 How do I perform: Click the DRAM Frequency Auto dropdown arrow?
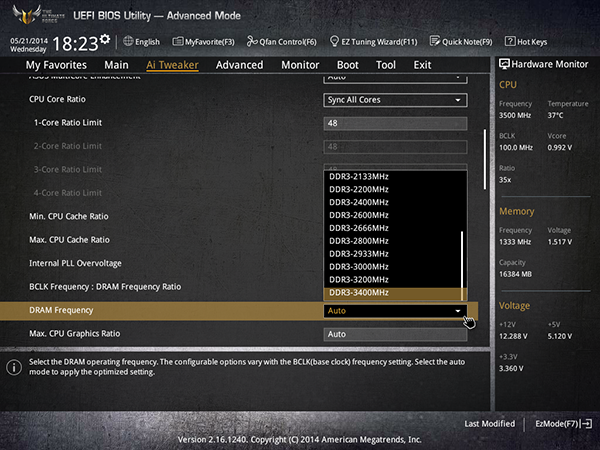pyautogui.click(x=458, y=311)
